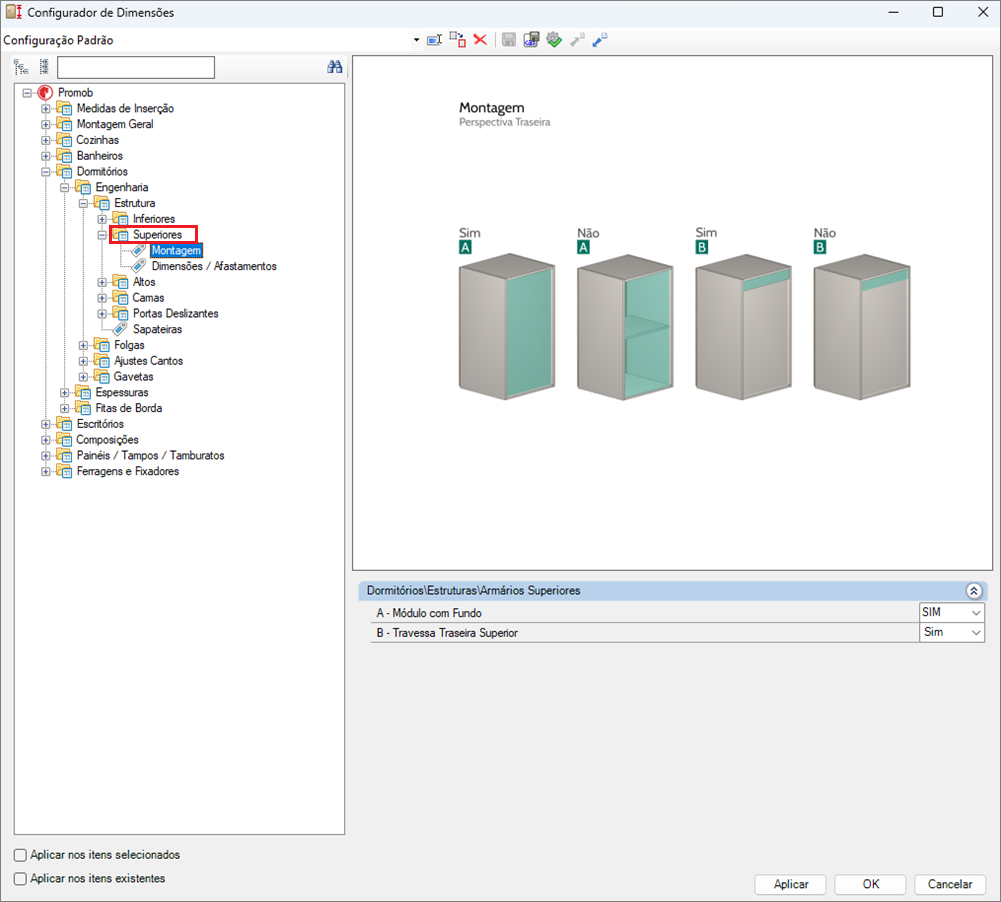Click the blue arrow import icon
This screenshot has height=902, width=1001.
[600, 40]
